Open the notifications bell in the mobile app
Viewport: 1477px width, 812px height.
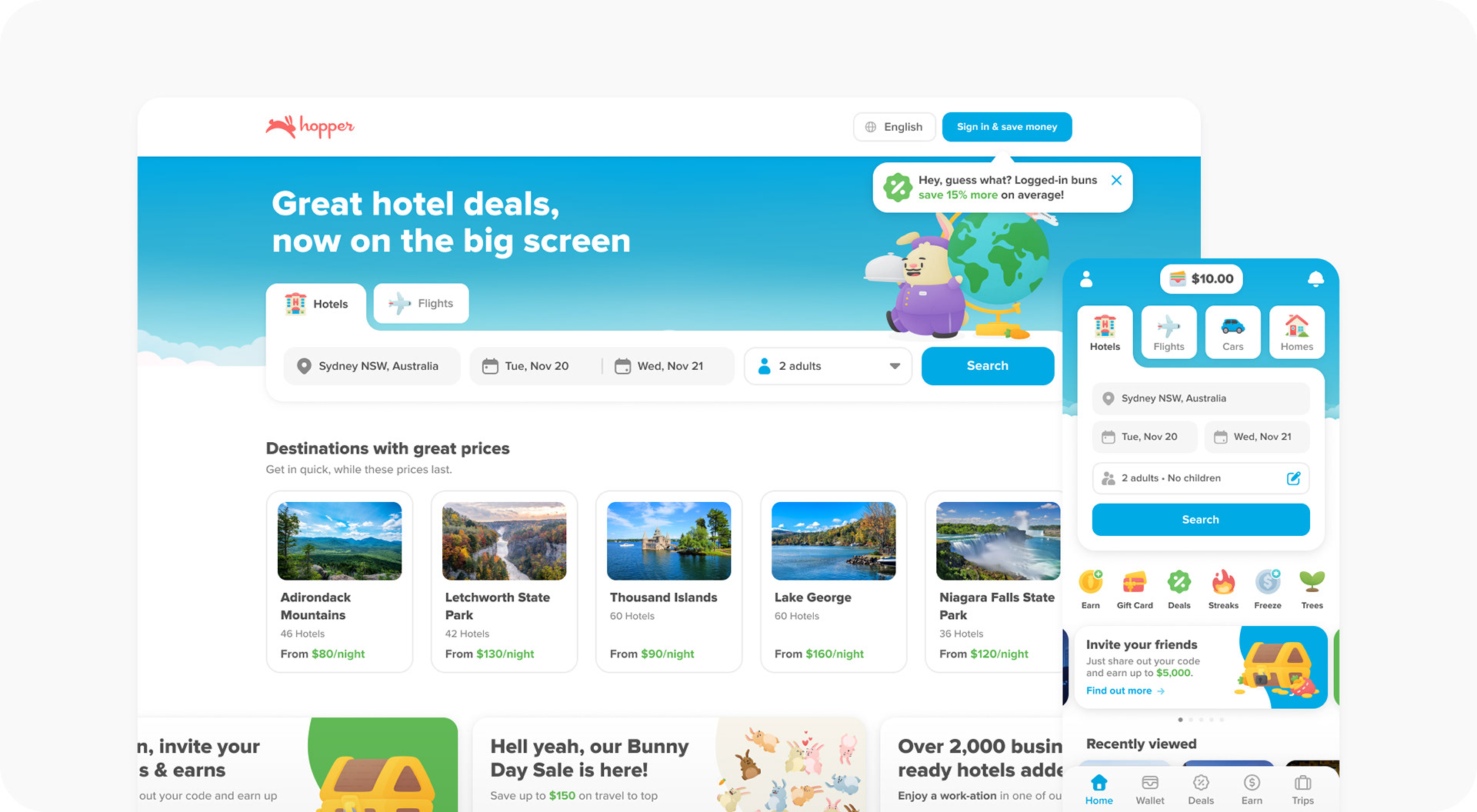1315,279
